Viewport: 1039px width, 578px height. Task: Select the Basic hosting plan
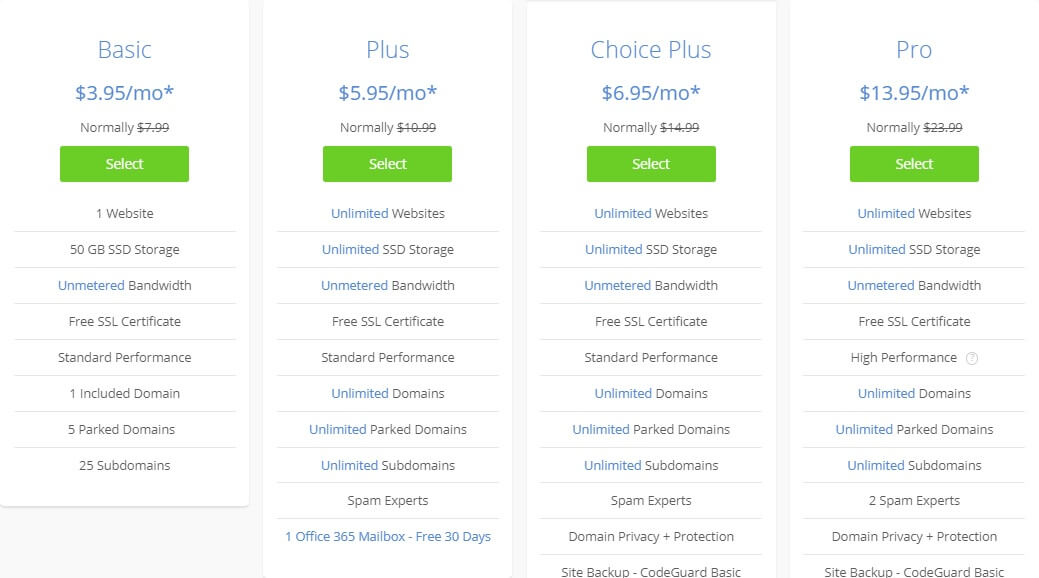[x=124, y=164]
